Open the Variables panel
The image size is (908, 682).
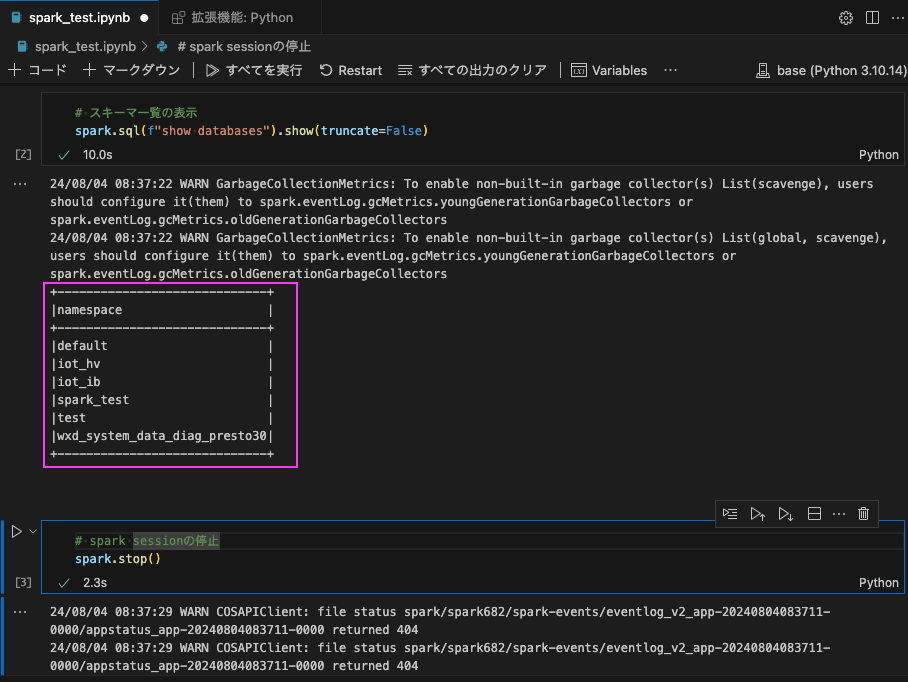(609, 71)
